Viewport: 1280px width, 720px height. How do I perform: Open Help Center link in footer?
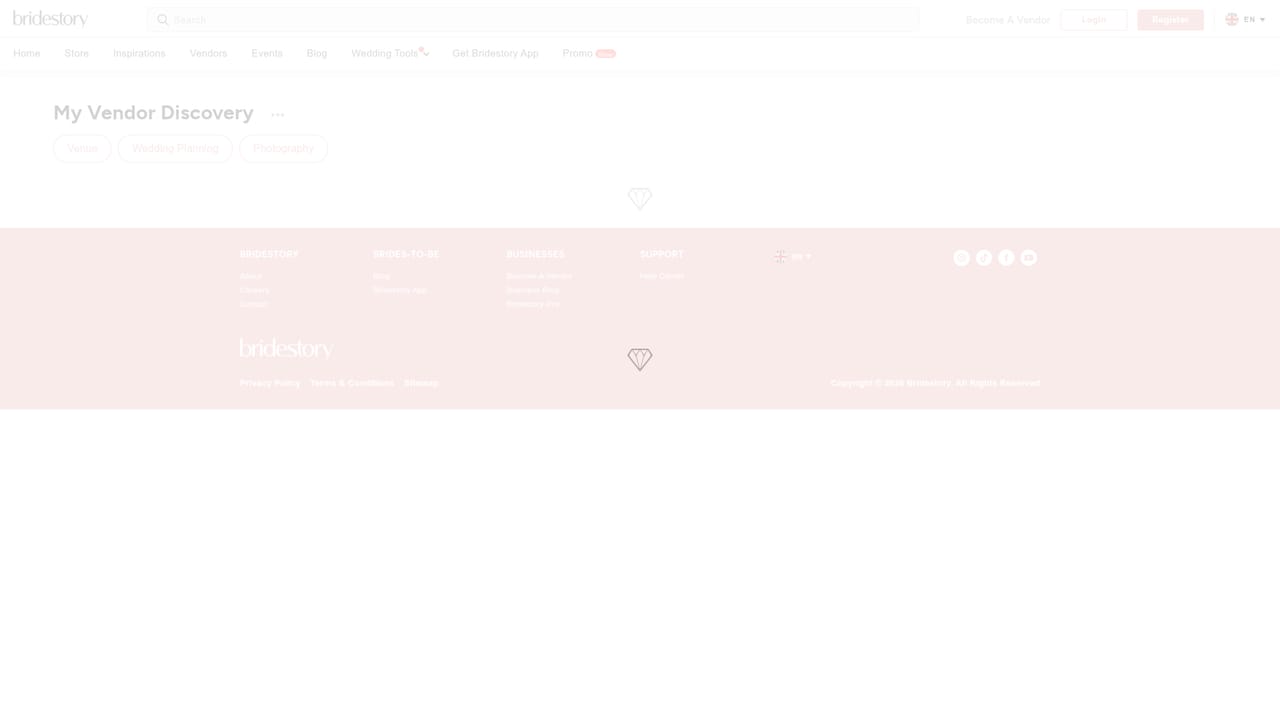click(x=662, y=276)
